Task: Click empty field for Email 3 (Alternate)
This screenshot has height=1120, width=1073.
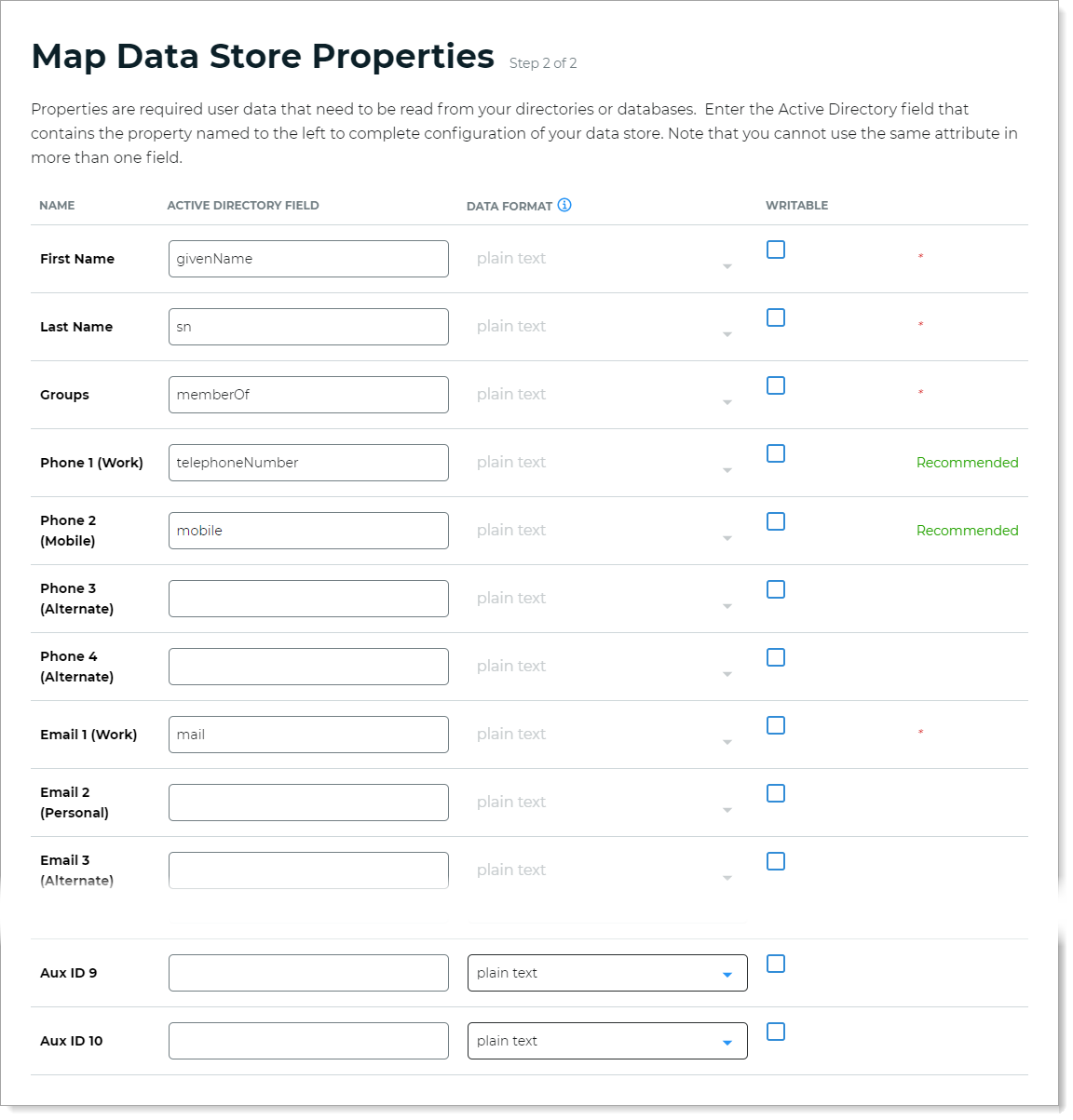Action: coord(308,870)
